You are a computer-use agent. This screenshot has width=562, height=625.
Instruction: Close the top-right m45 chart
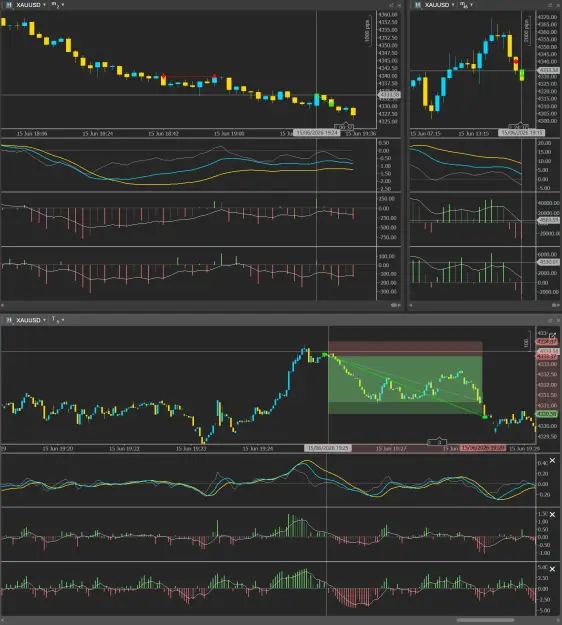coord(558,5)
